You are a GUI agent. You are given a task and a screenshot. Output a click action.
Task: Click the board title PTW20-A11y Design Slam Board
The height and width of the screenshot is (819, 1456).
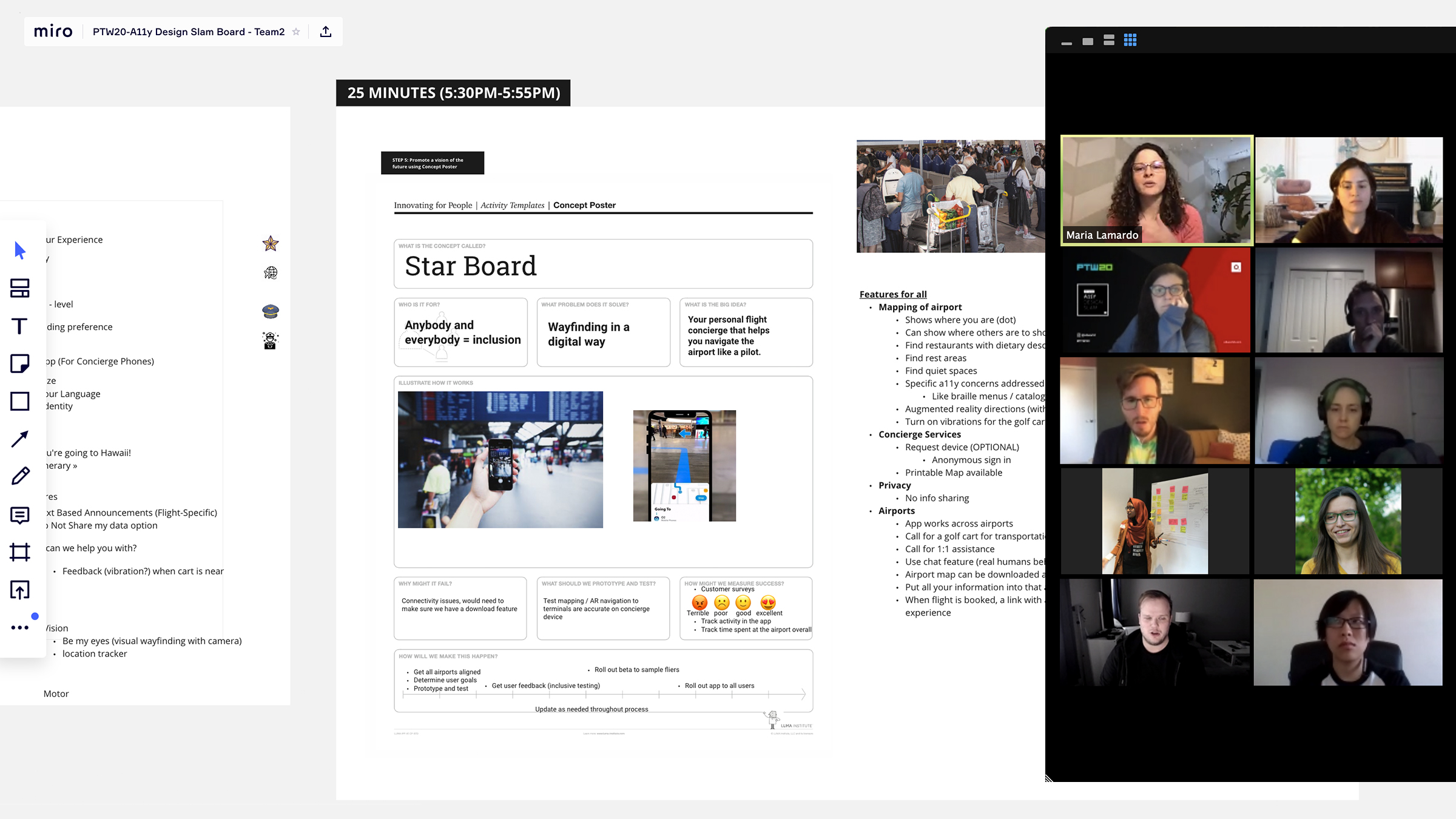click(x=189, y=32)
